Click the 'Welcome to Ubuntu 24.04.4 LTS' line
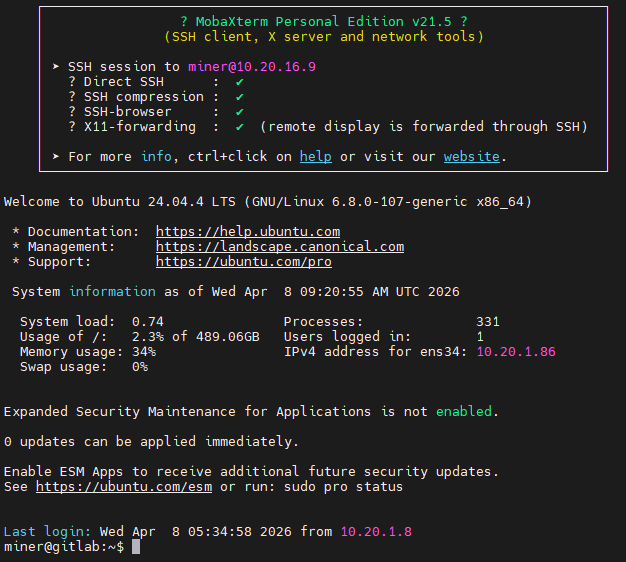Screen dimensions: 626x562 [x=268, y=202]
